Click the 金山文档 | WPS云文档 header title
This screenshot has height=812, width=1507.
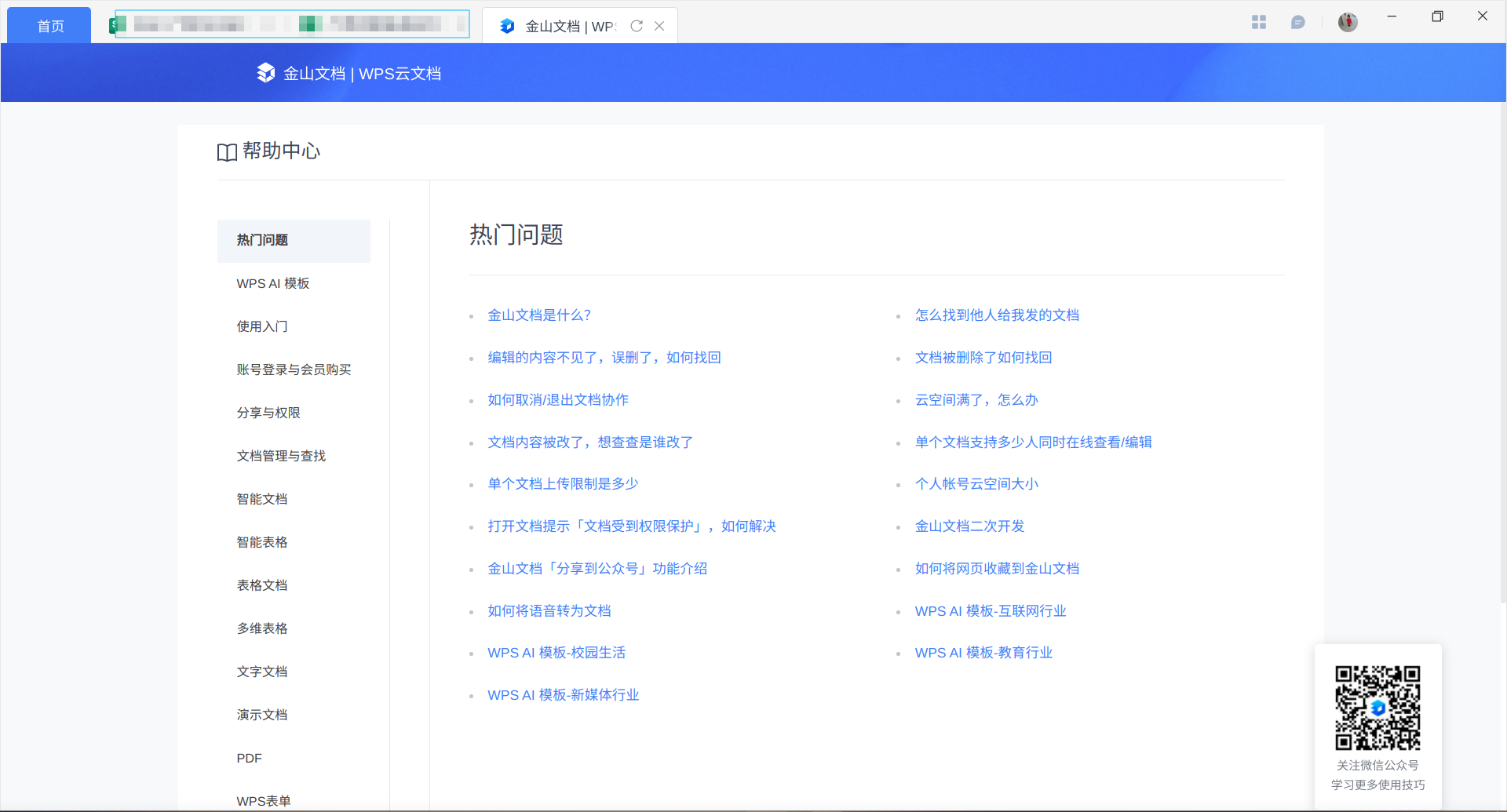click(x=362, y=74)
